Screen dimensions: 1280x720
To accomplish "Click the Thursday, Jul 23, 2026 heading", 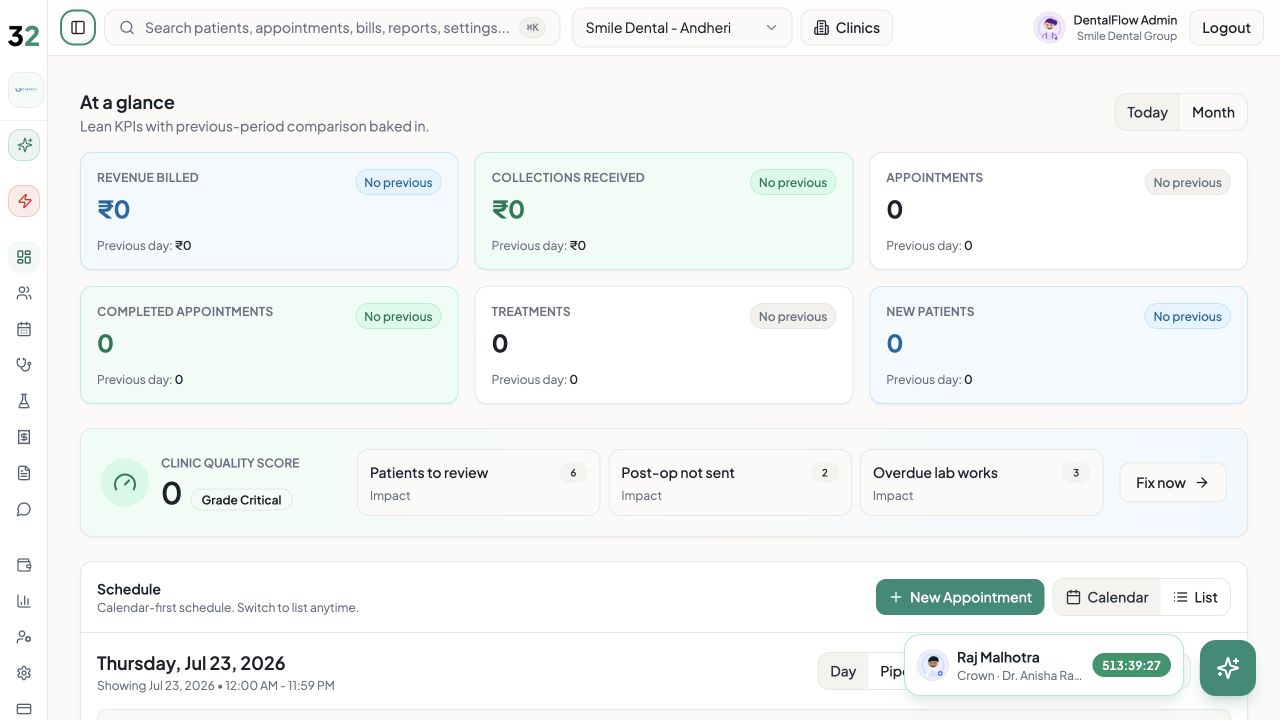I will pyautogui.click(x=191, y=663).
